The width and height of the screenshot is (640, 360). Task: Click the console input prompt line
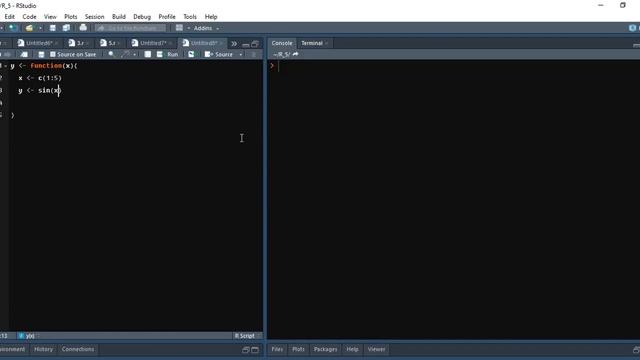click(453, 66)
